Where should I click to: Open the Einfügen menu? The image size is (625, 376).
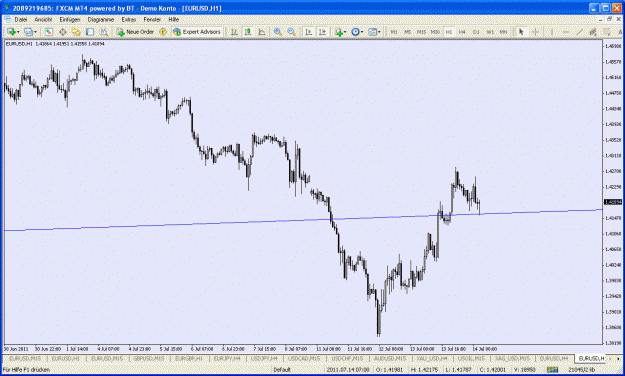[70, 19]
